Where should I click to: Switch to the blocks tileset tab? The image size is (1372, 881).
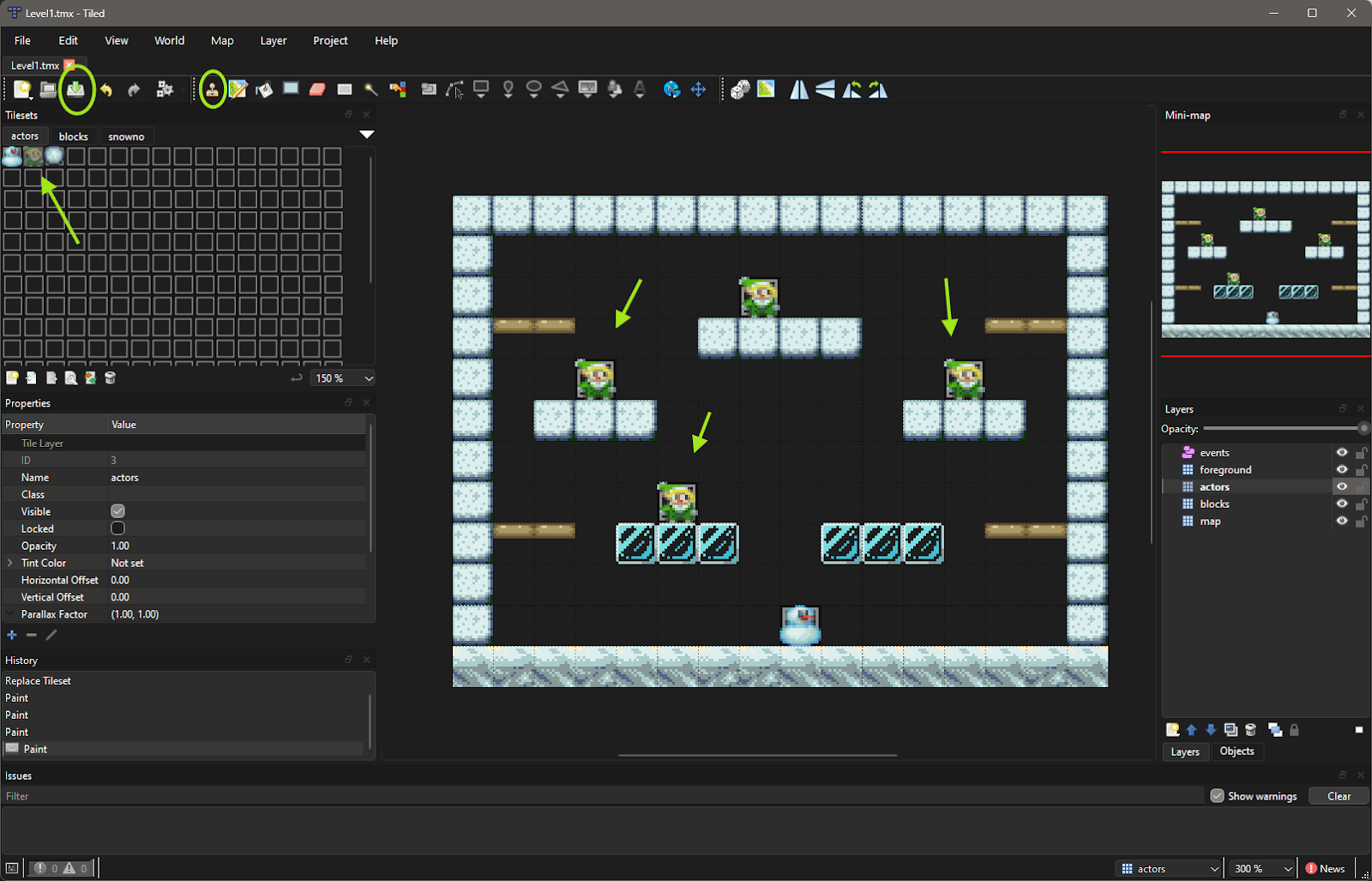74,136
